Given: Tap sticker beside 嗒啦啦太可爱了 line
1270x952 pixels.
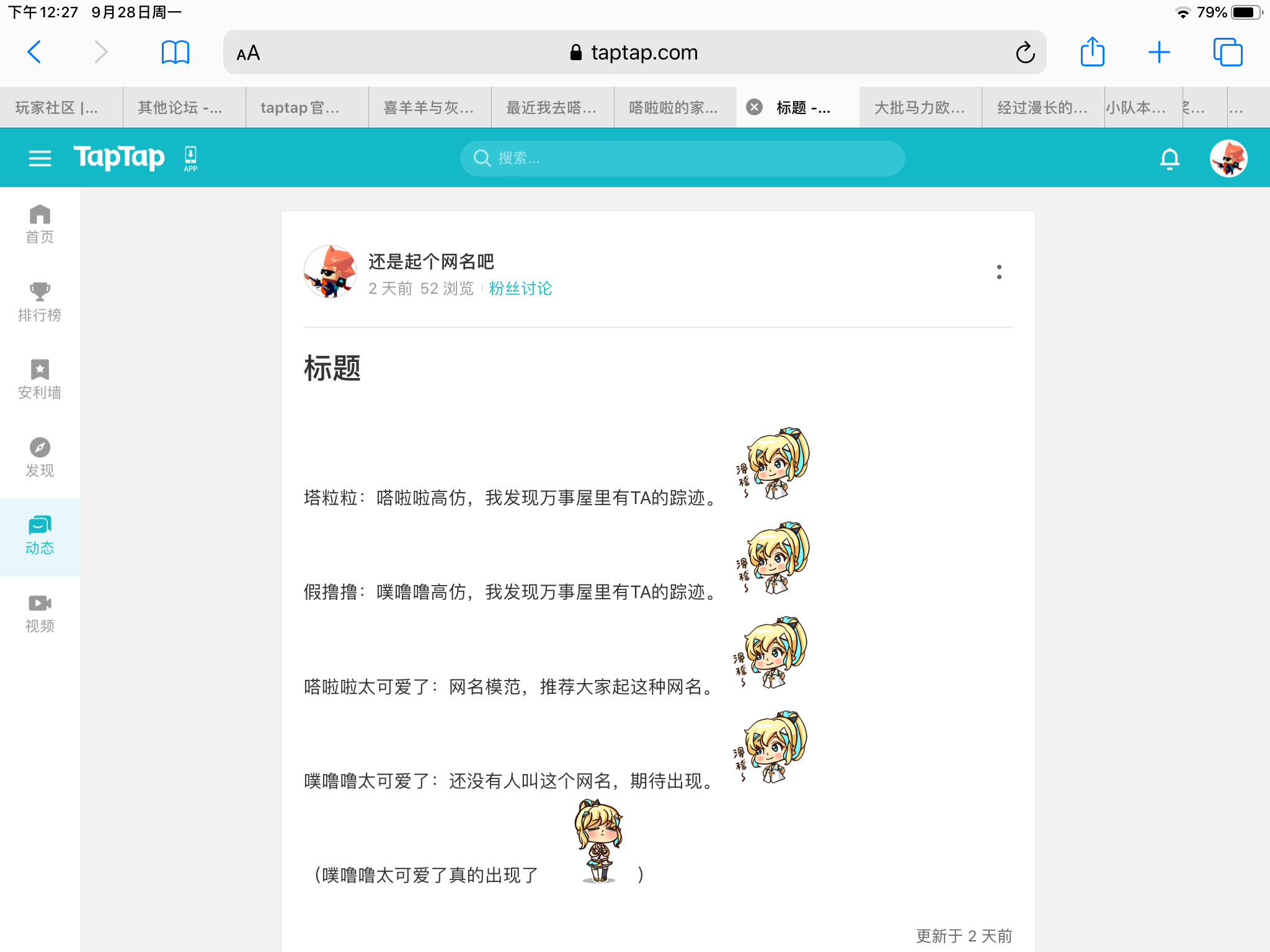Looking at the screenshot, I should [770, 653].
